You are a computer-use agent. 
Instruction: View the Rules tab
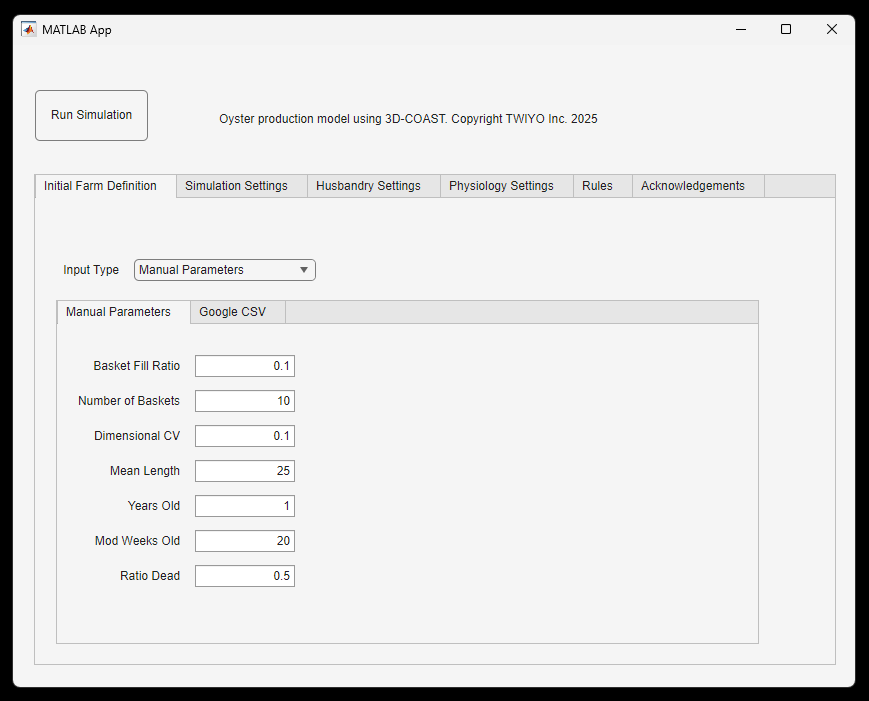[x=597, y=186]
